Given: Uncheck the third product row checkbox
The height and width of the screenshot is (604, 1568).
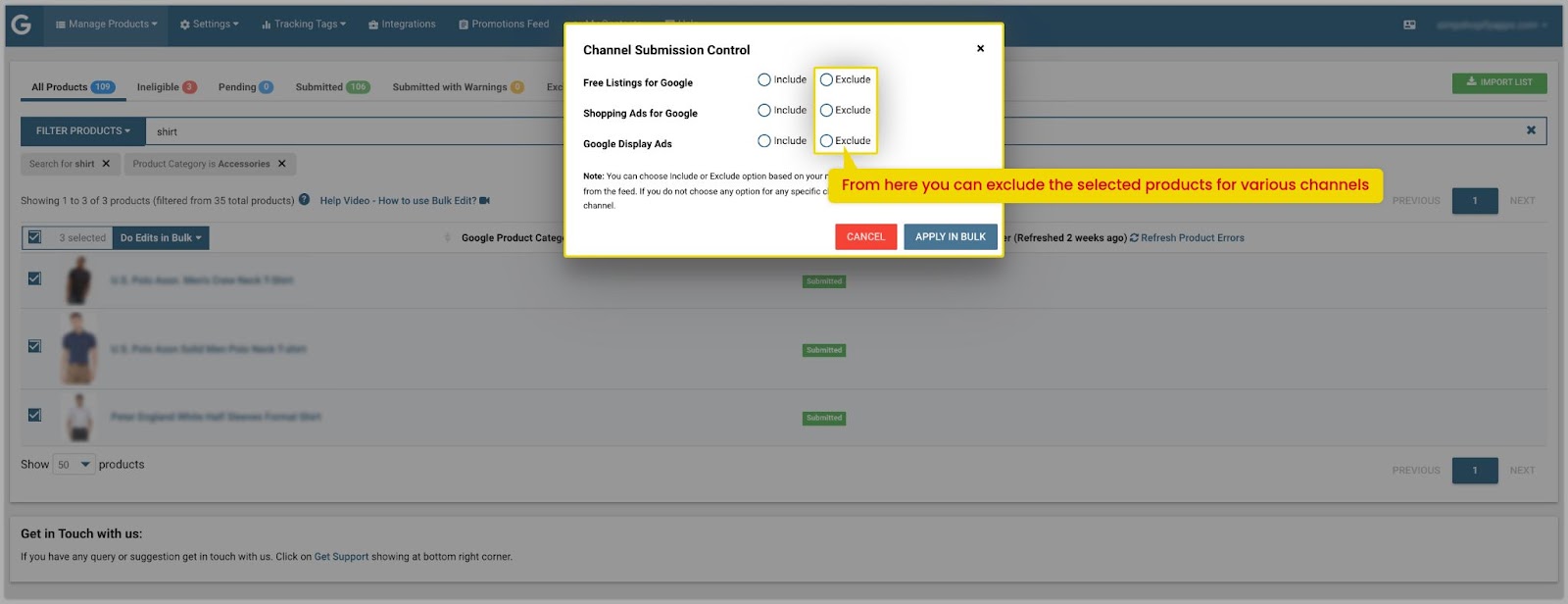Looking at the screenshot, I should pyautogui.click(x=34, y=415).
